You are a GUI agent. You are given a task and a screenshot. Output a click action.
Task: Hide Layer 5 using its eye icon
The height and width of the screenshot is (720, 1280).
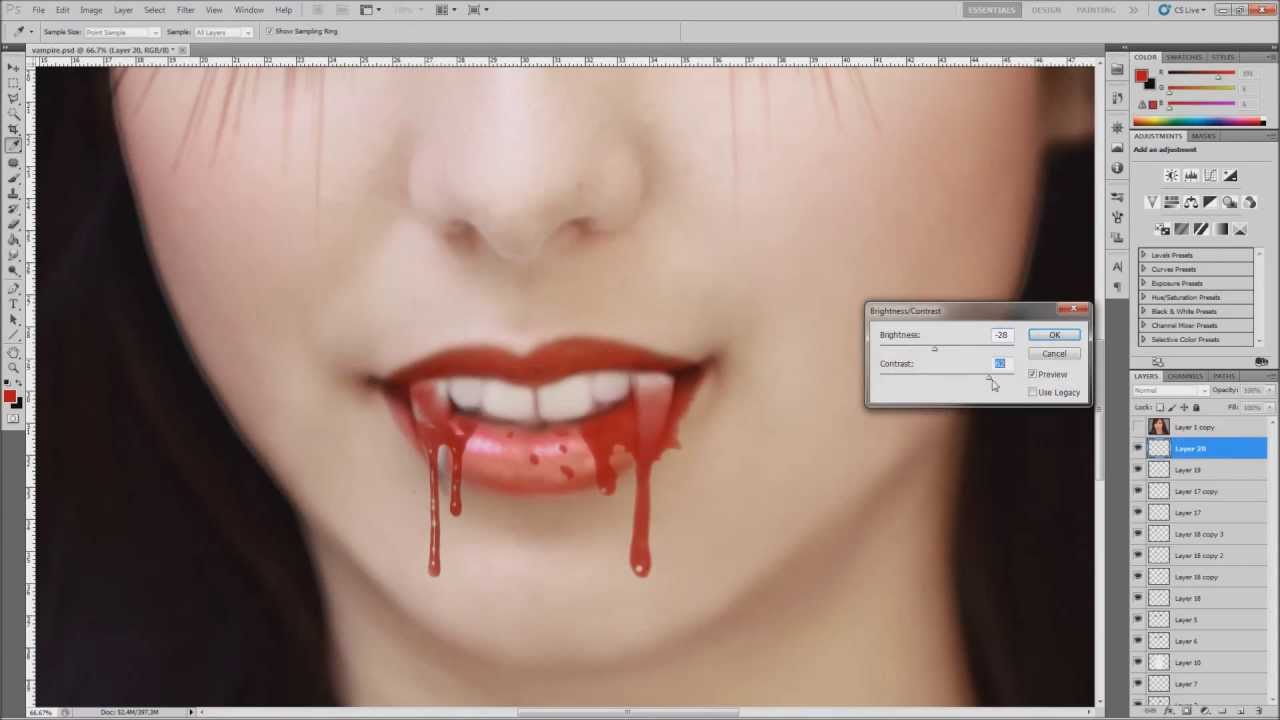[x=1138, y=620]
